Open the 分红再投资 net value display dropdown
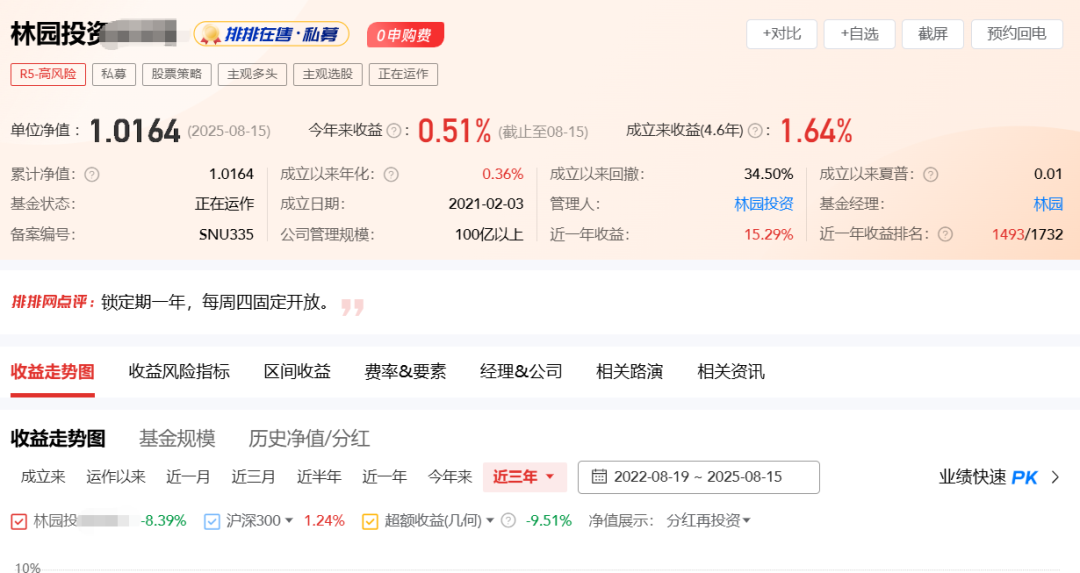This screenshot has height=573, width=1080. (x=708, y=521)
